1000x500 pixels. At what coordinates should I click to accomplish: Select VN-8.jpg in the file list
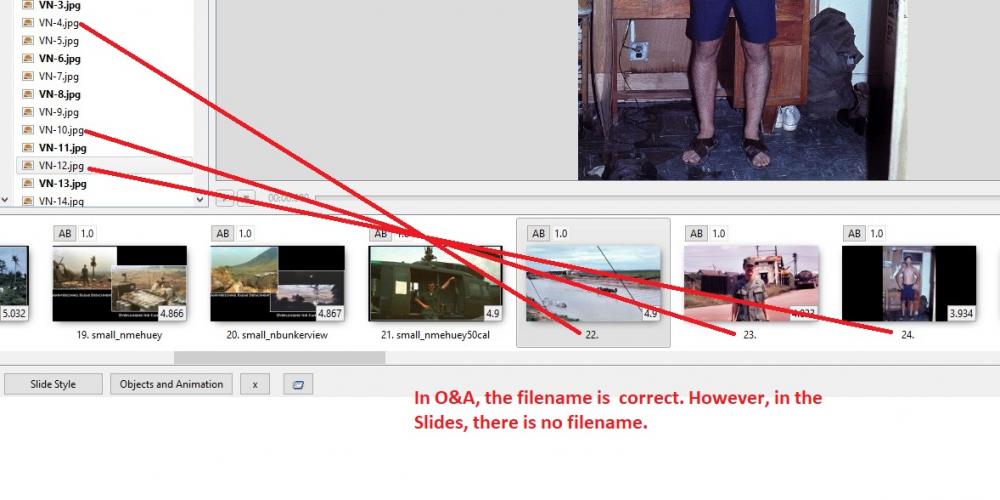click(59, 94)
